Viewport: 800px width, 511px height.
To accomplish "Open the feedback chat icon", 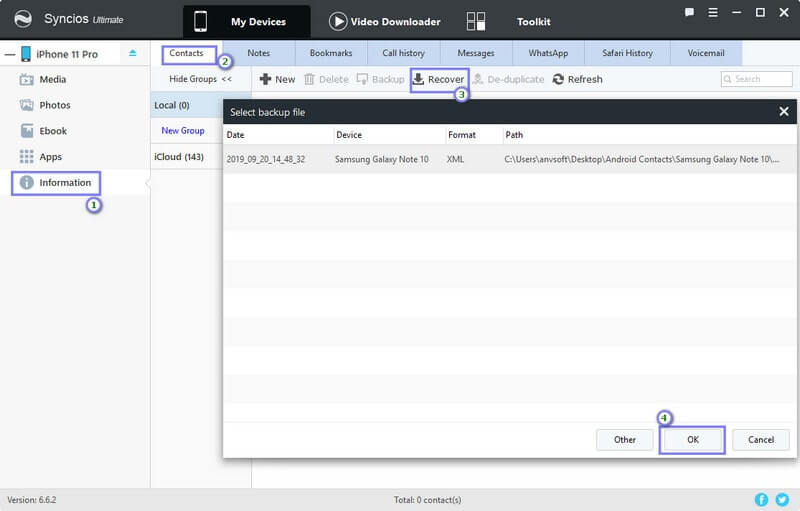I will point(689,12).
